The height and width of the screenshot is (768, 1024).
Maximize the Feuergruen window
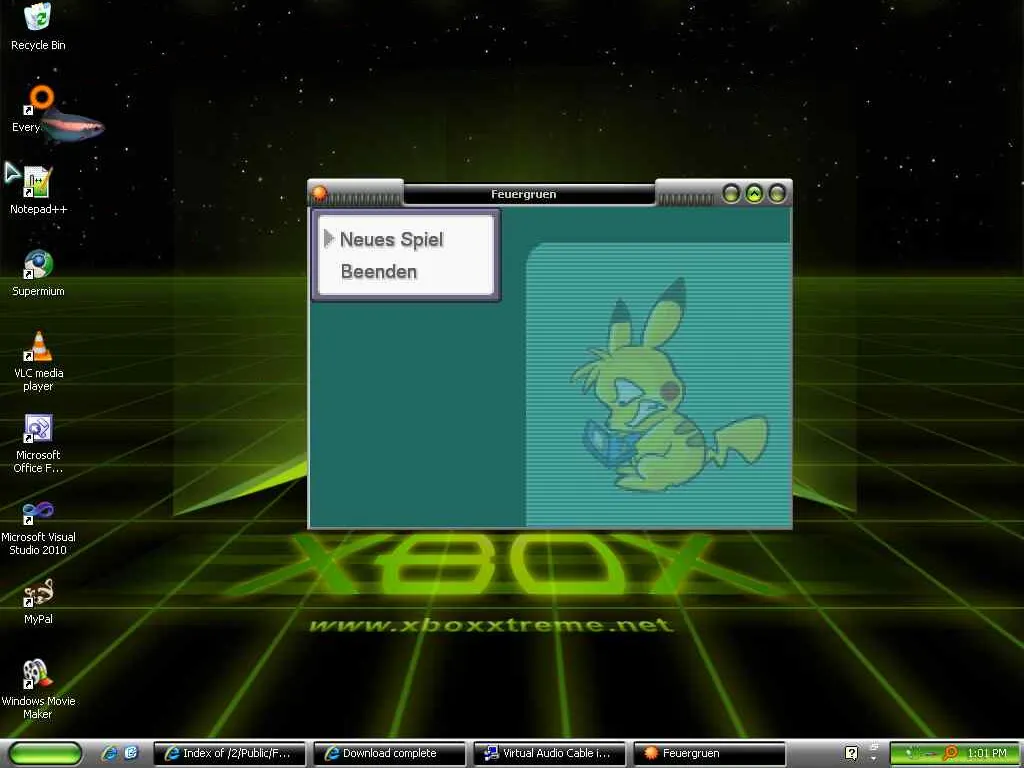754,193
